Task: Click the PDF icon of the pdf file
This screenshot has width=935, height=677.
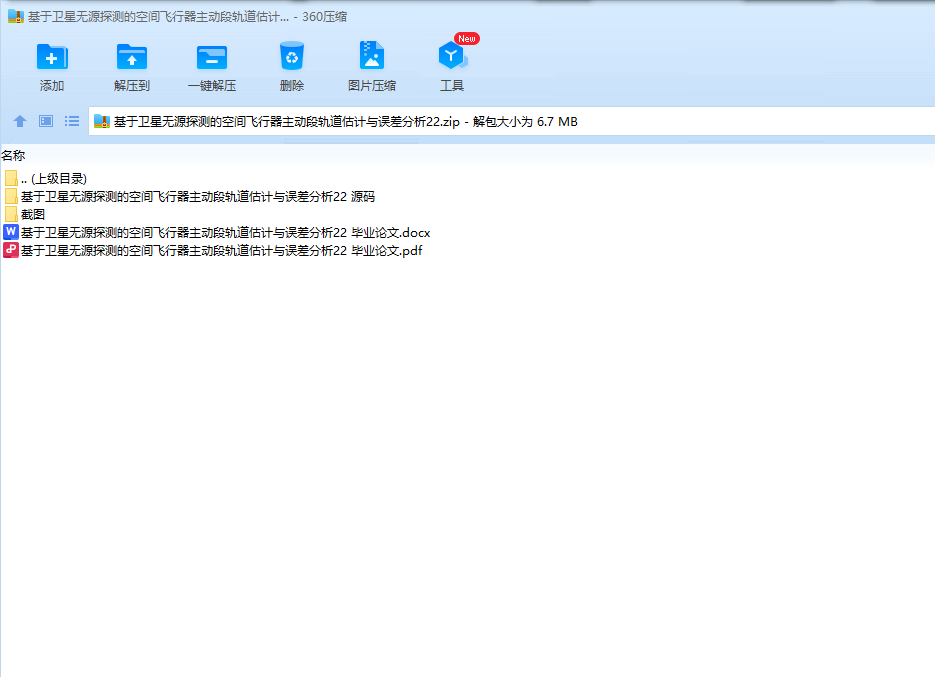Action: tap(11, 250)
